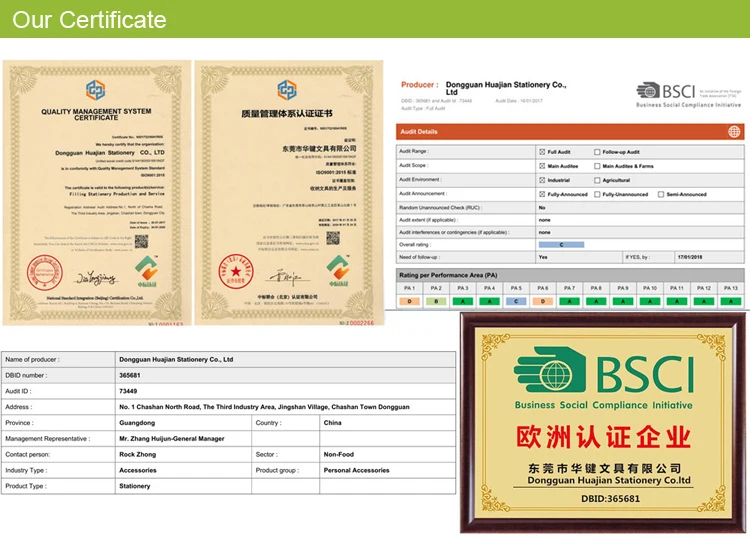The image size is (750, 550).
Task: Click the Audit extent value none
Action: click(544, 220)
